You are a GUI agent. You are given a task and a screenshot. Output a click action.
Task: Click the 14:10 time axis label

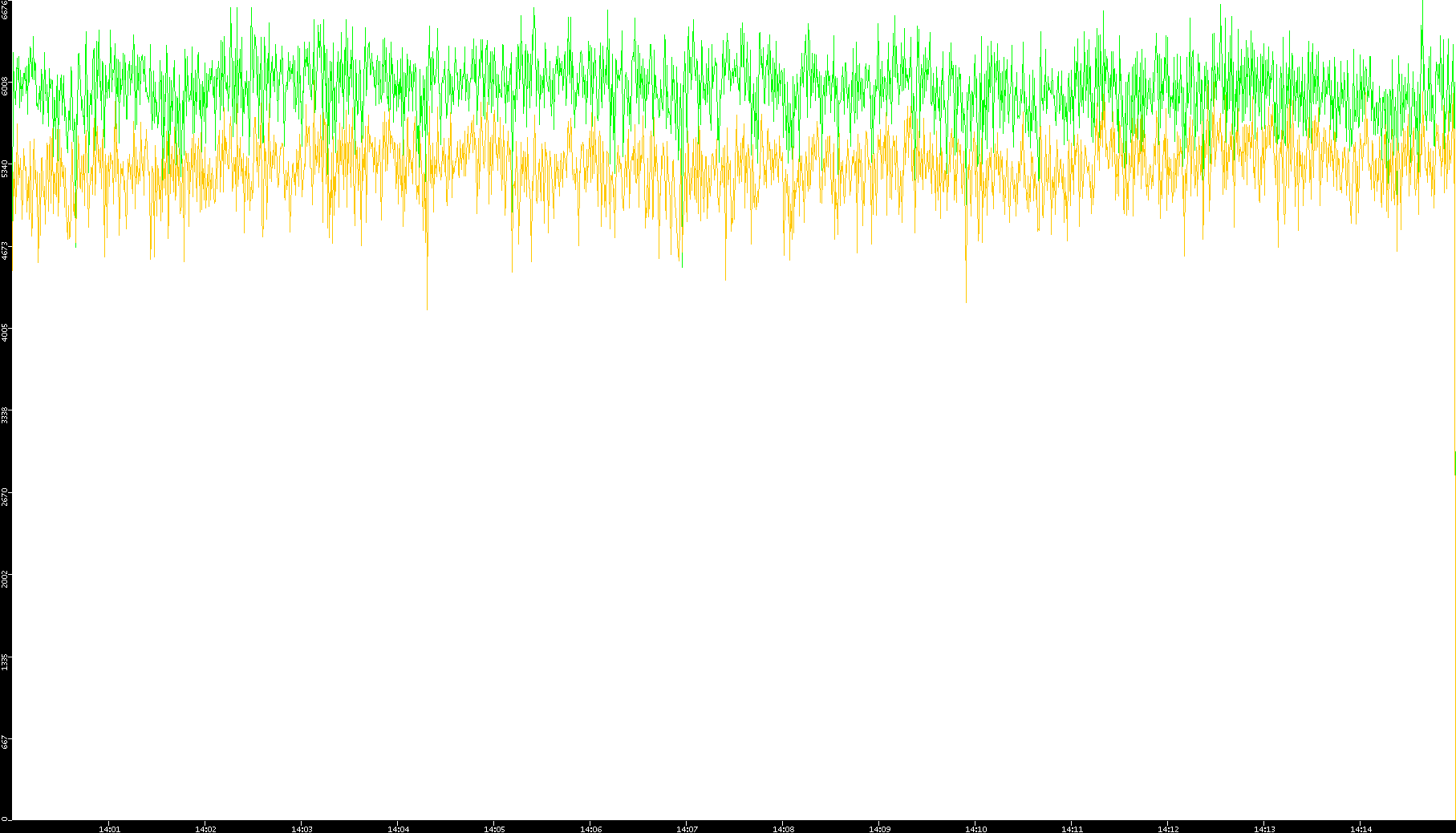[975, 828]
